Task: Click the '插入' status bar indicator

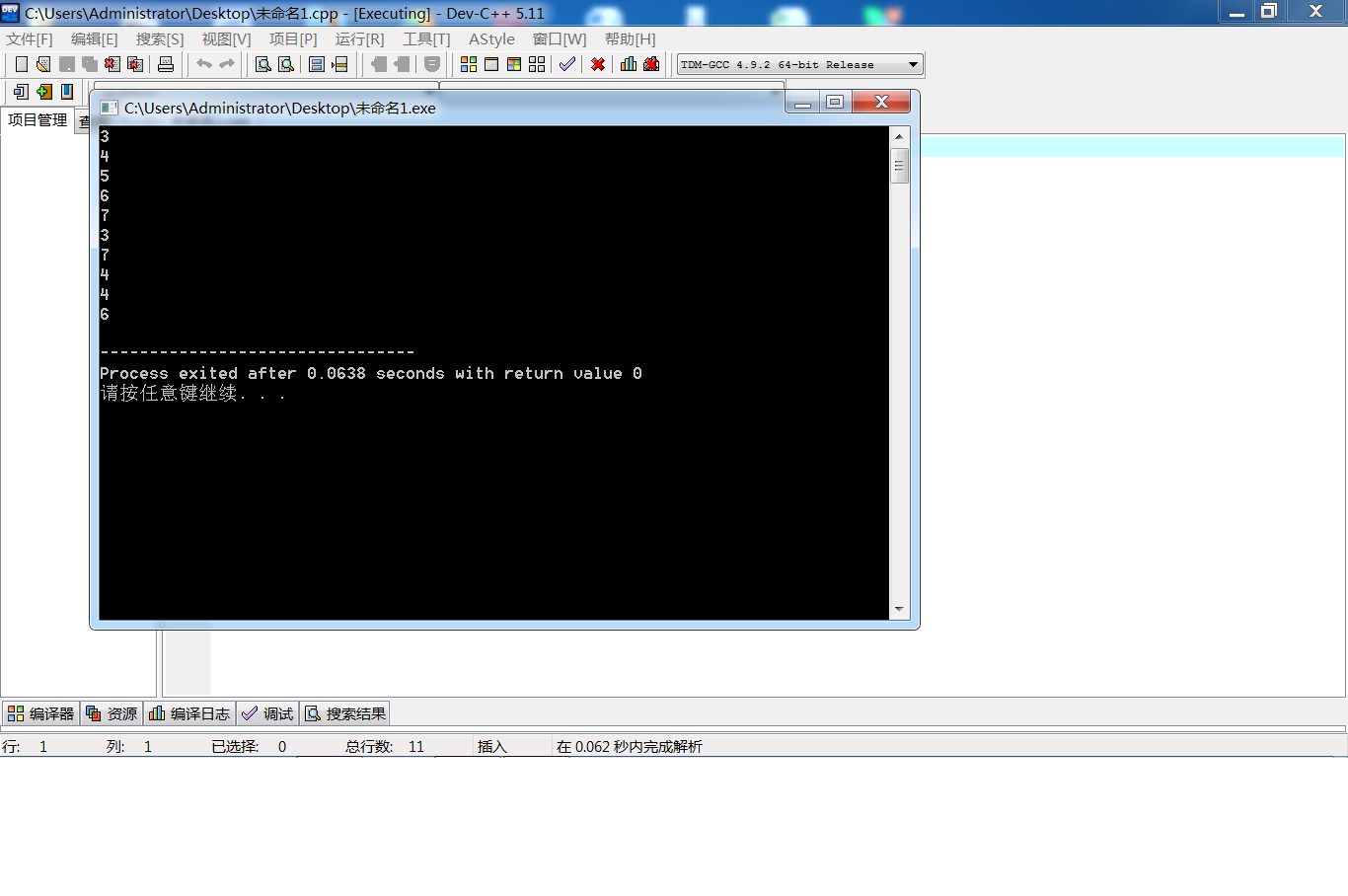Action: pos(491,747)
